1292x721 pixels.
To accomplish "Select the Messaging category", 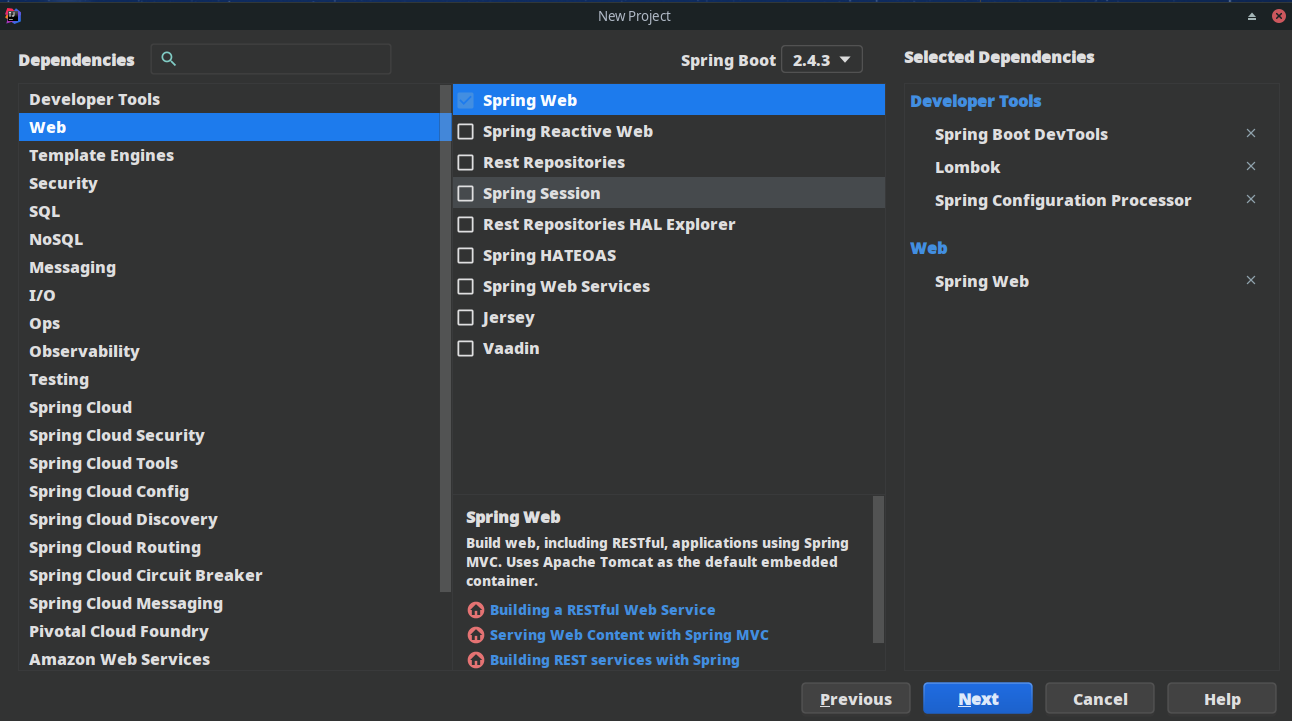I will click(229, 267).
